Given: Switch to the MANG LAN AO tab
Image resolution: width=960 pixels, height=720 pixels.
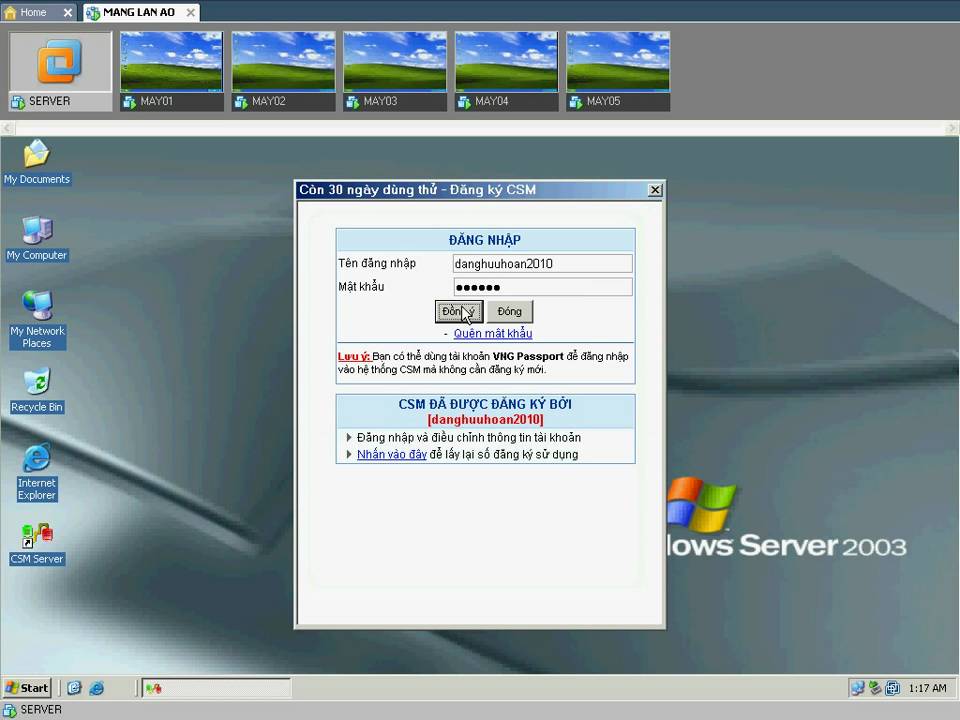Looking at the screenshot, I should 138,12.
